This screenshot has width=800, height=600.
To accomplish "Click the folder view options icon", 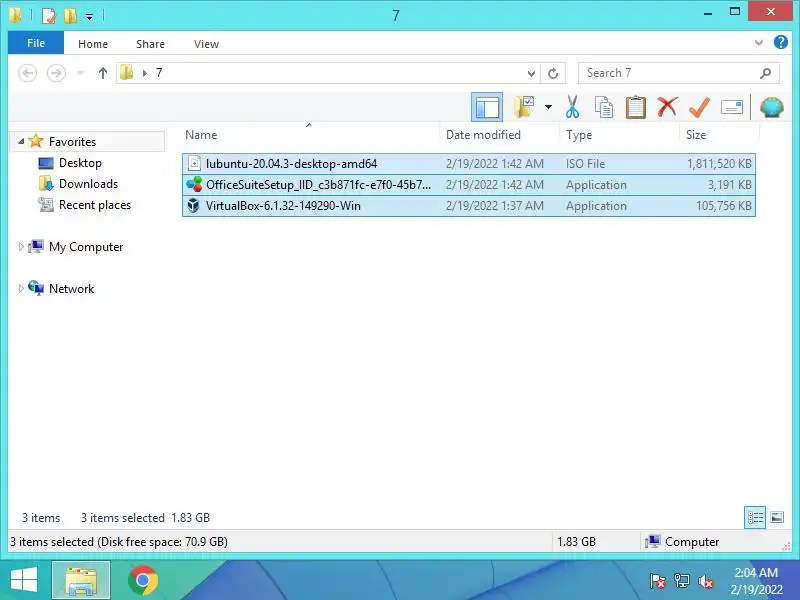I will [x=524, y=107].
